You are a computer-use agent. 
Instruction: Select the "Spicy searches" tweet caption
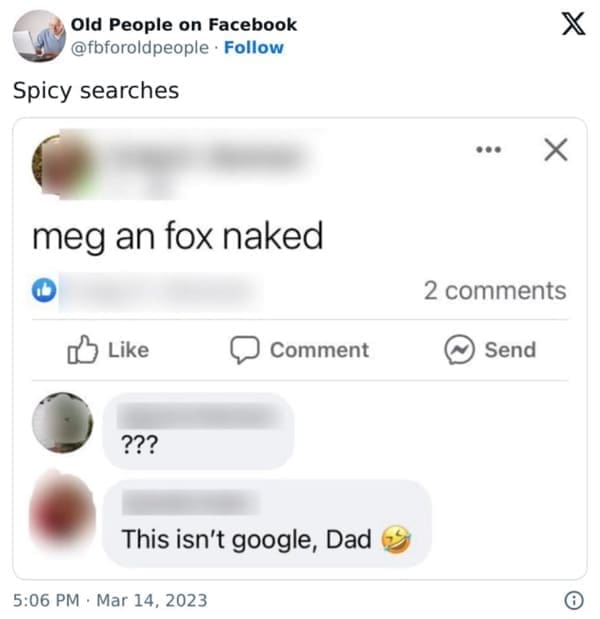click(96, 90)
